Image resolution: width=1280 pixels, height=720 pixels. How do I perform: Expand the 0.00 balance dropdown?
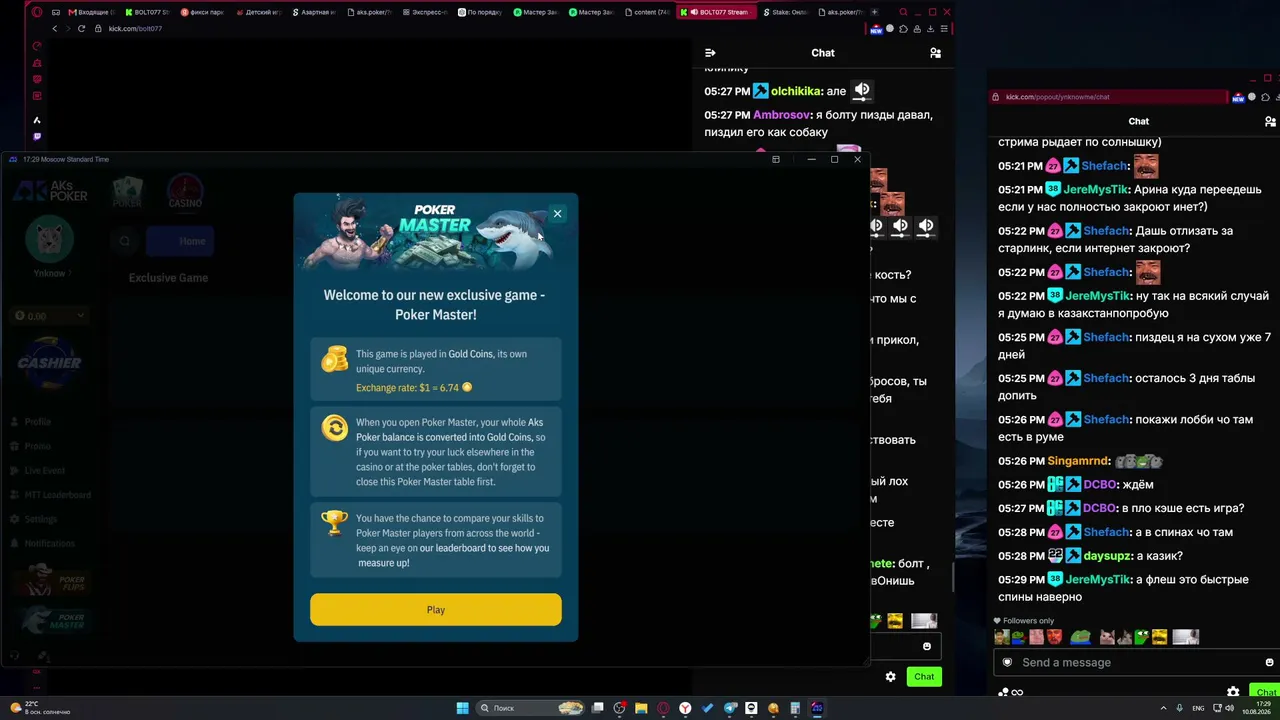50,316
